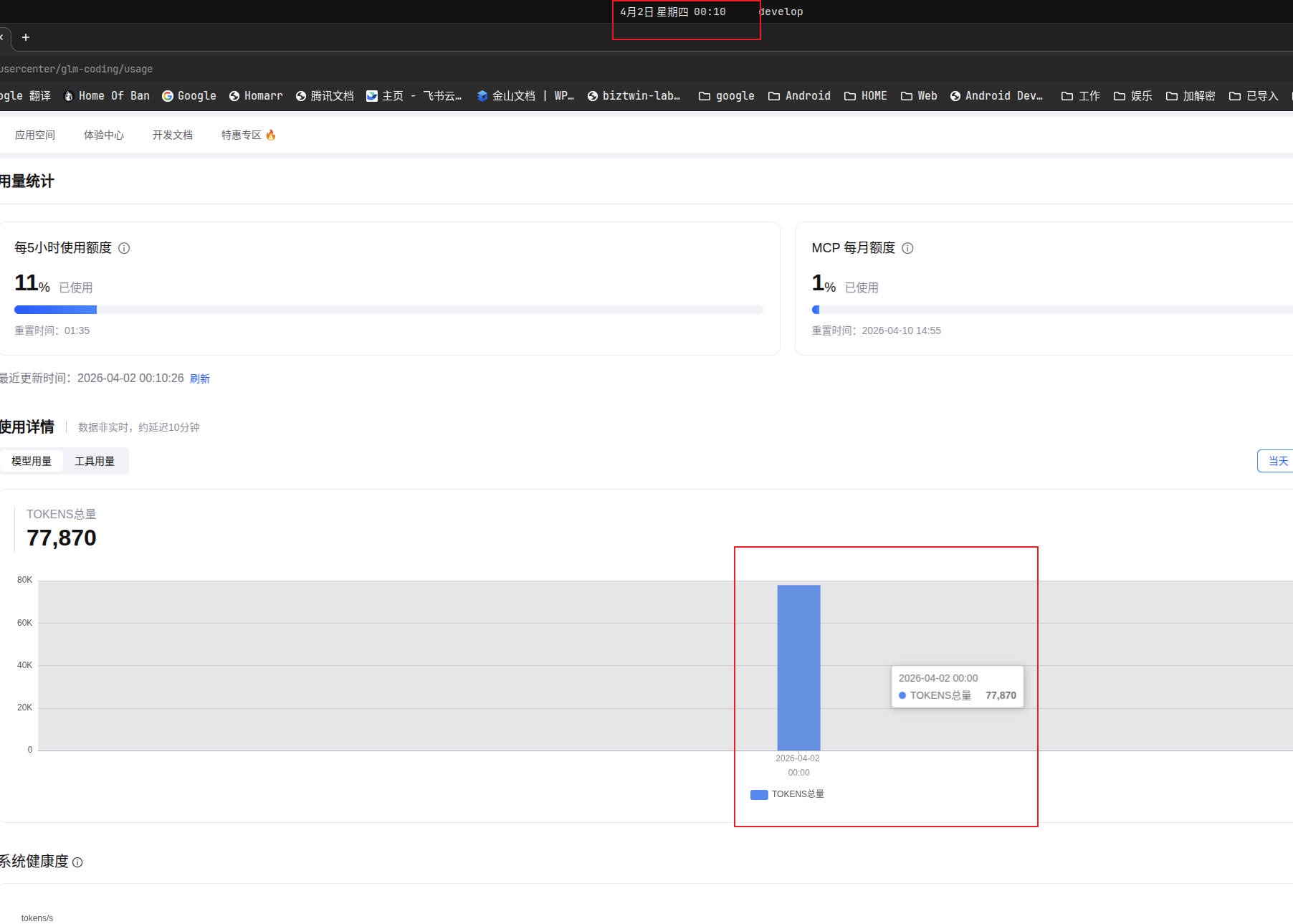1293x924 pixels.
Task: Open the Google bookmark
Action: point(189,96)
